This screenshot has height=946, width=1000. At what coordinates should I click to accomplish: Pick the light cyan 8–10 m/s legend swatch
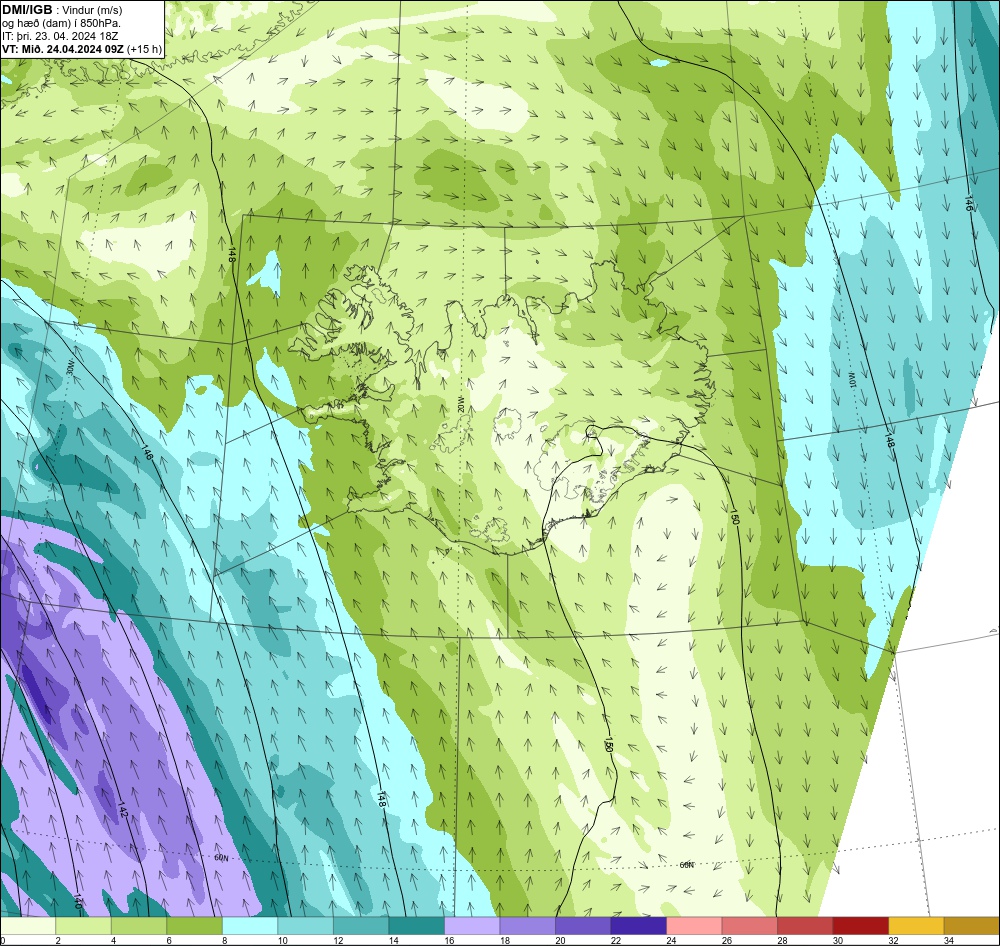coord(250,926)
